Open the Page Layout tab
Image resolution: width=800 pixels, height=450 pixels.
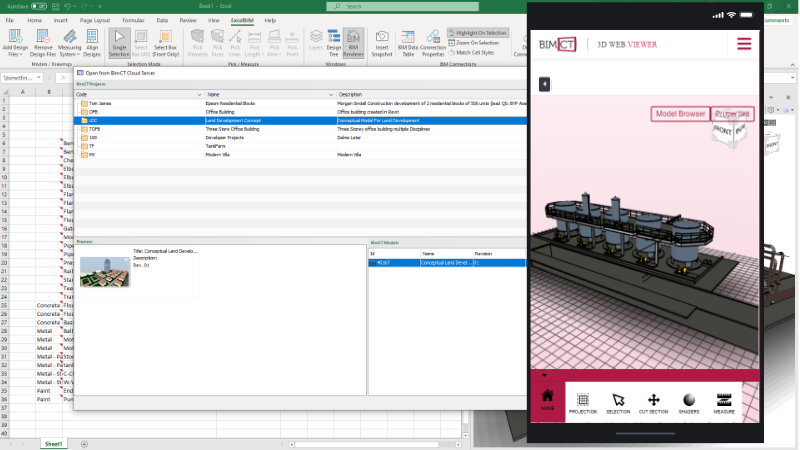95,20
